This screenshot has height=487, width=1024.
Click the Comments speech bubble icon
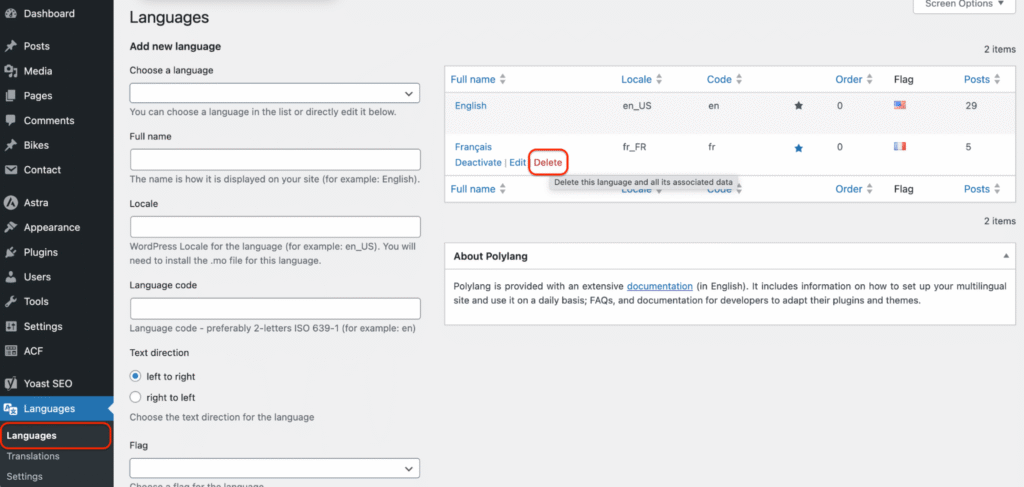(x=10, y=121)
